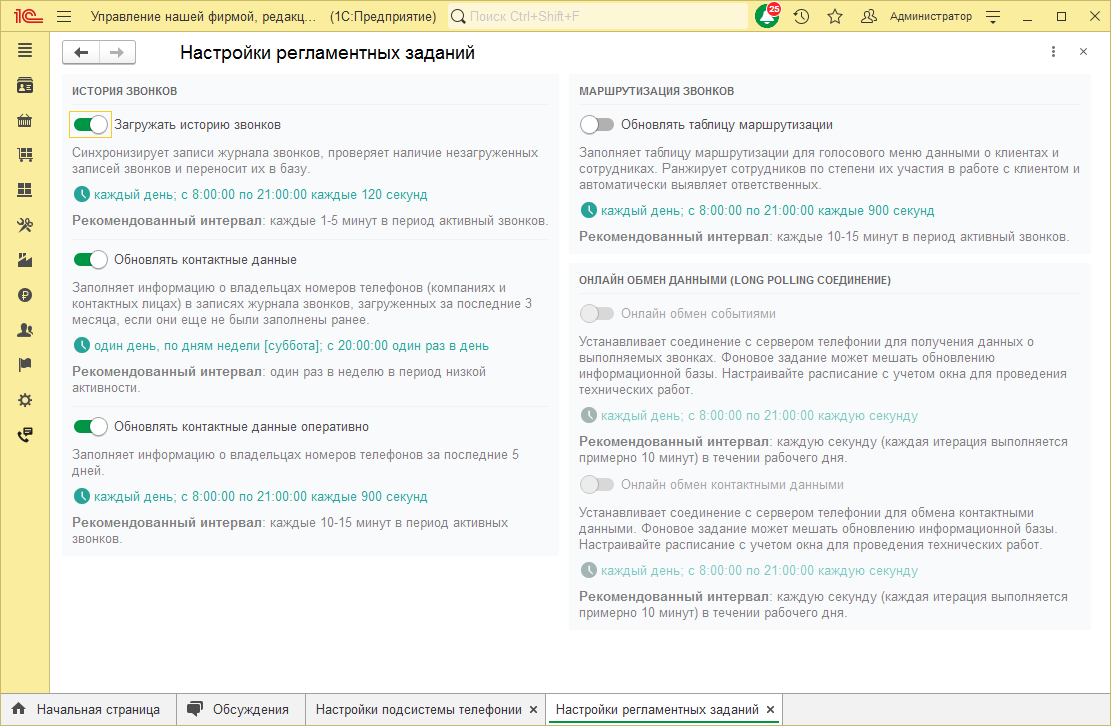
Task: Open the gear settings section in sidebar
Action: [25, 400]
